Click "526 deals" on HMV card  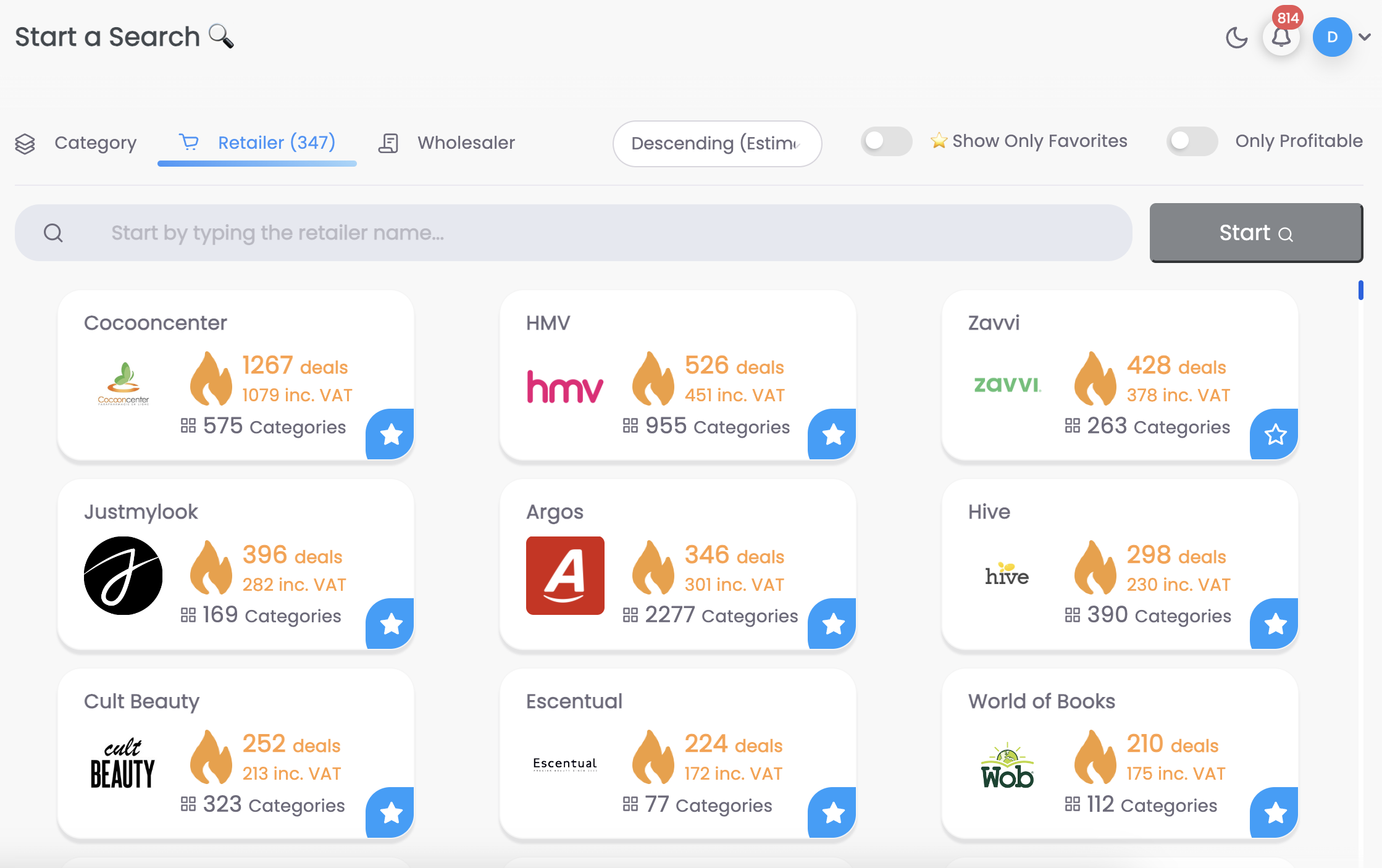point(734,365)
